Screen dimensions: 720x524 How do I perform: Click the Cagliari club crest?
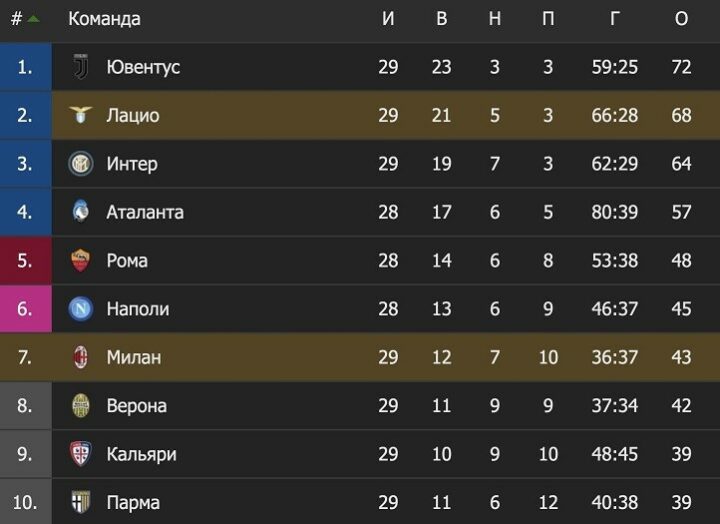coord(81,454)
